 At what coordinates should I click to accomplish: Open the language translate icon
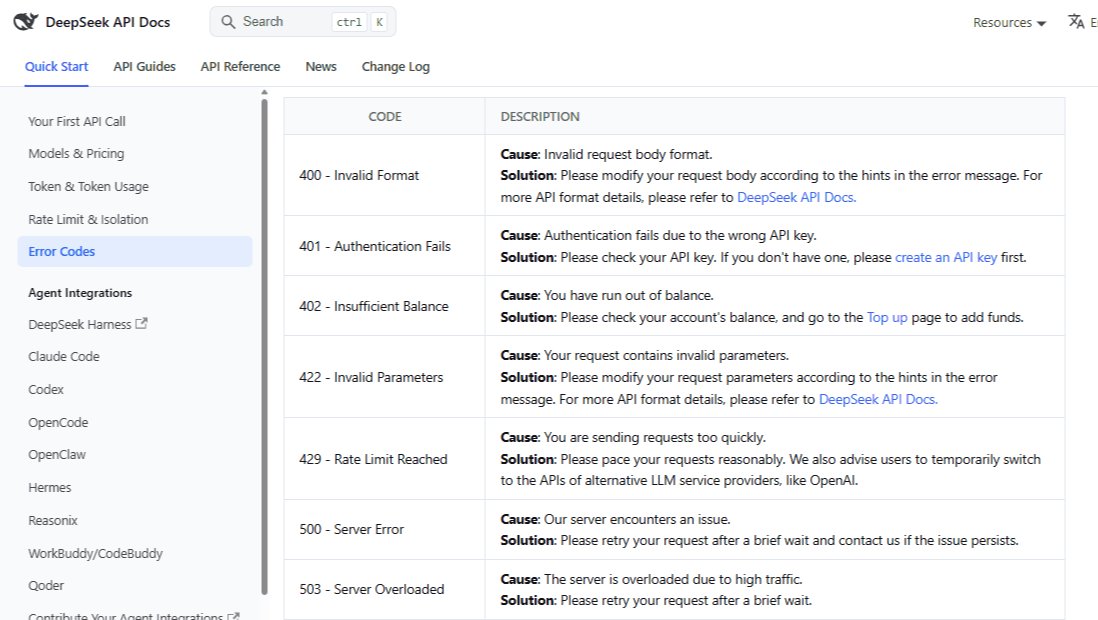point(1076,22)
